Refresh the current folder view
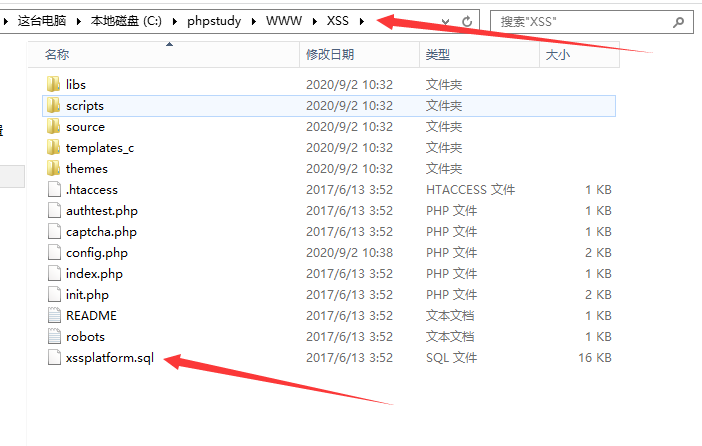The image size is (702, 446). point(468,21)
